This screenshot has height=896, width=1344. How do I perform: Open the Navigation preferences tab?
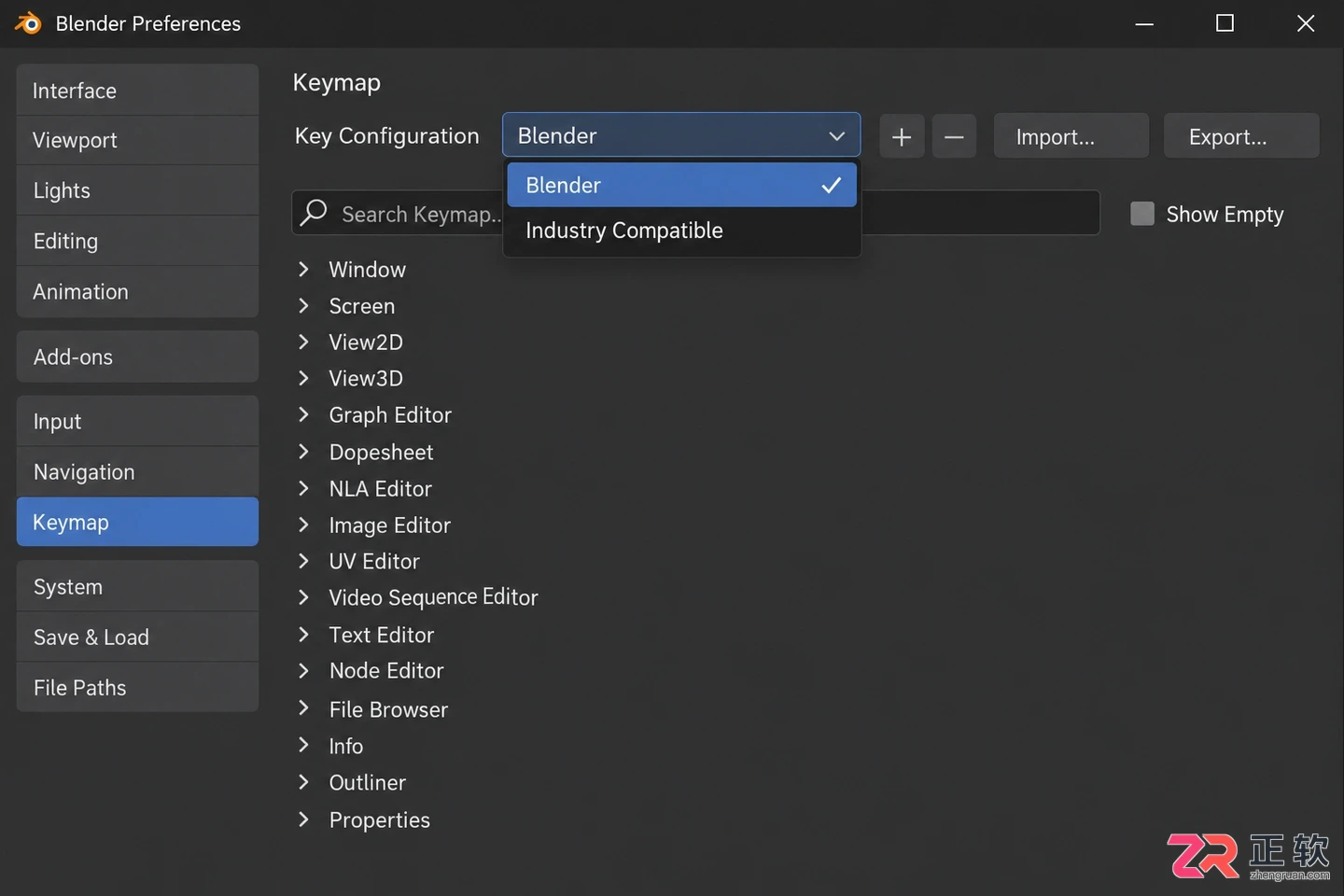[137, 471]
